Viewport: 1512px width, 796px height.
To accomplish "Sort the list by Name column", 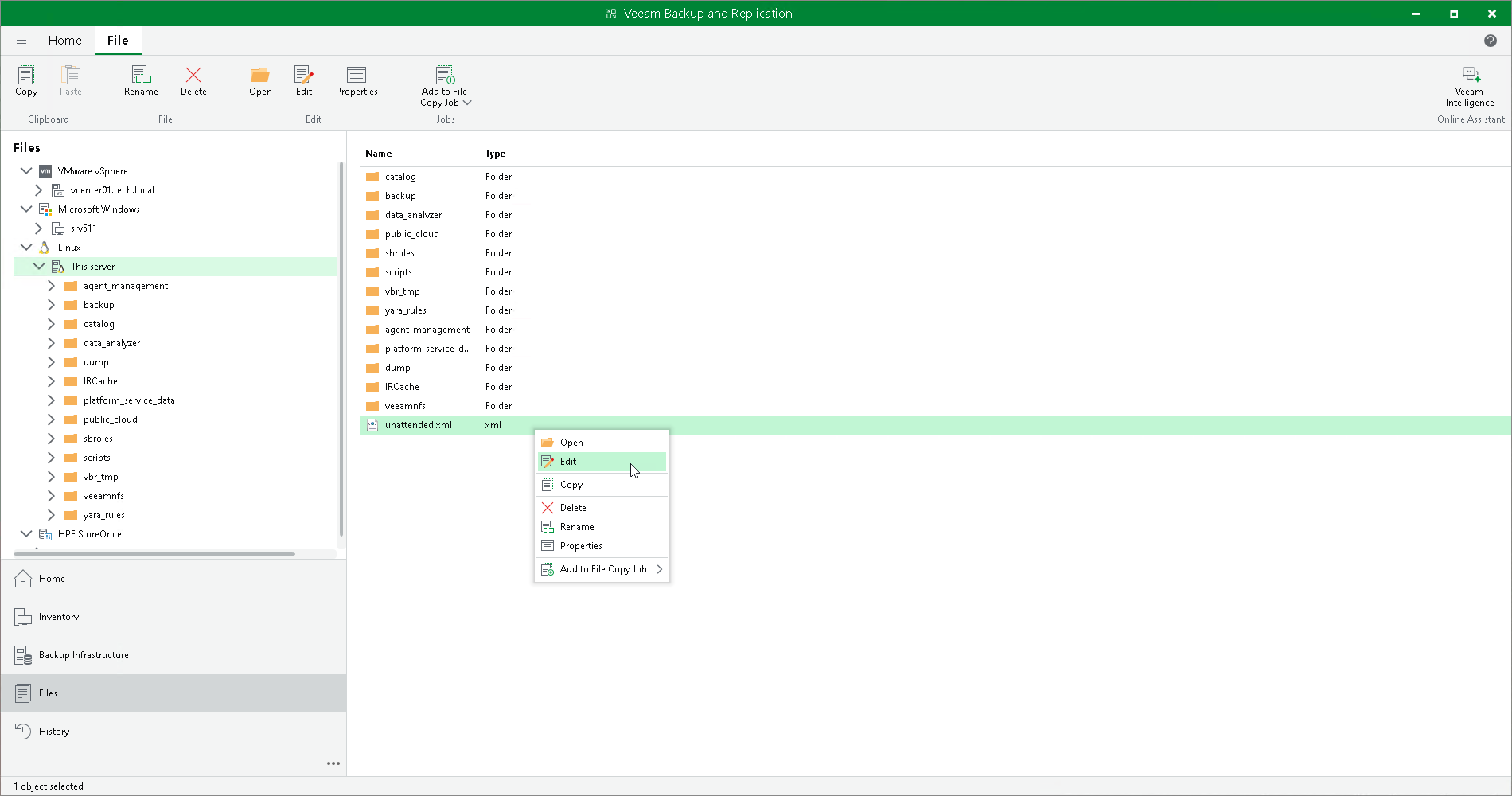I will click(x=379, y=154).
